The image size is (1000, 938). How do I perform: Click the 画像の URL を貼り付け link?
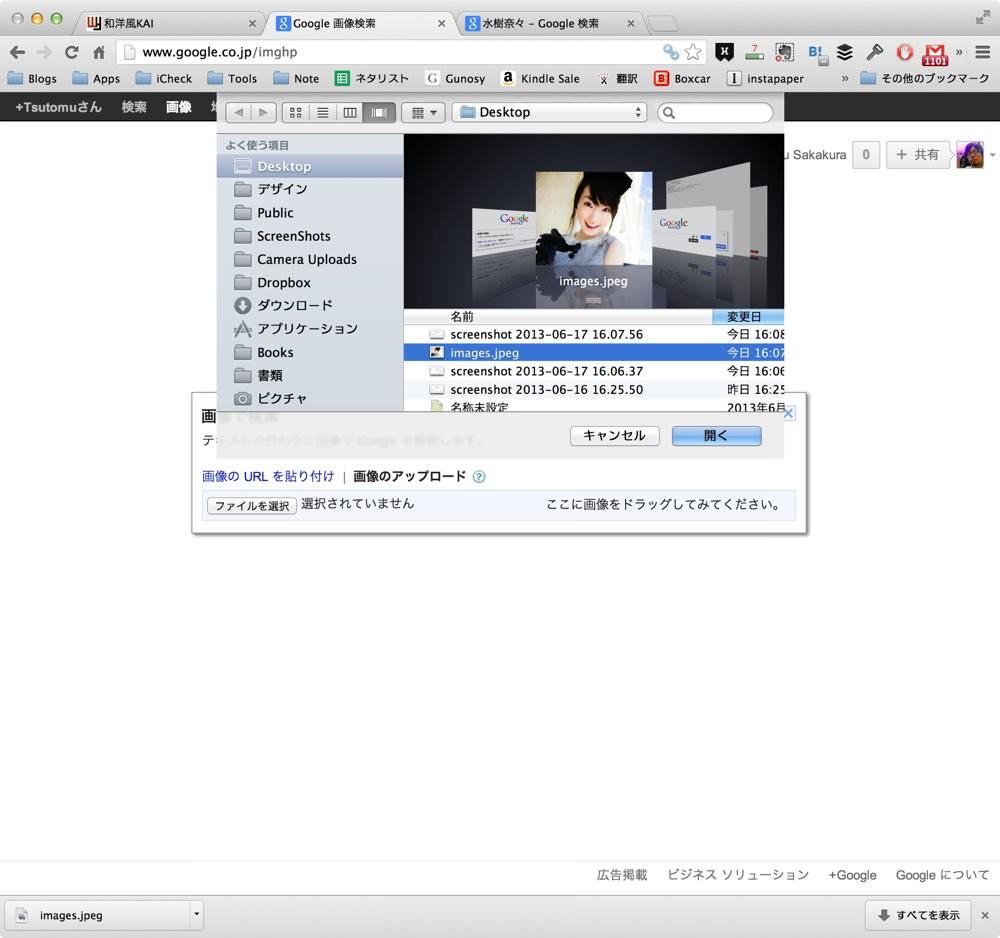pos(268,476)
